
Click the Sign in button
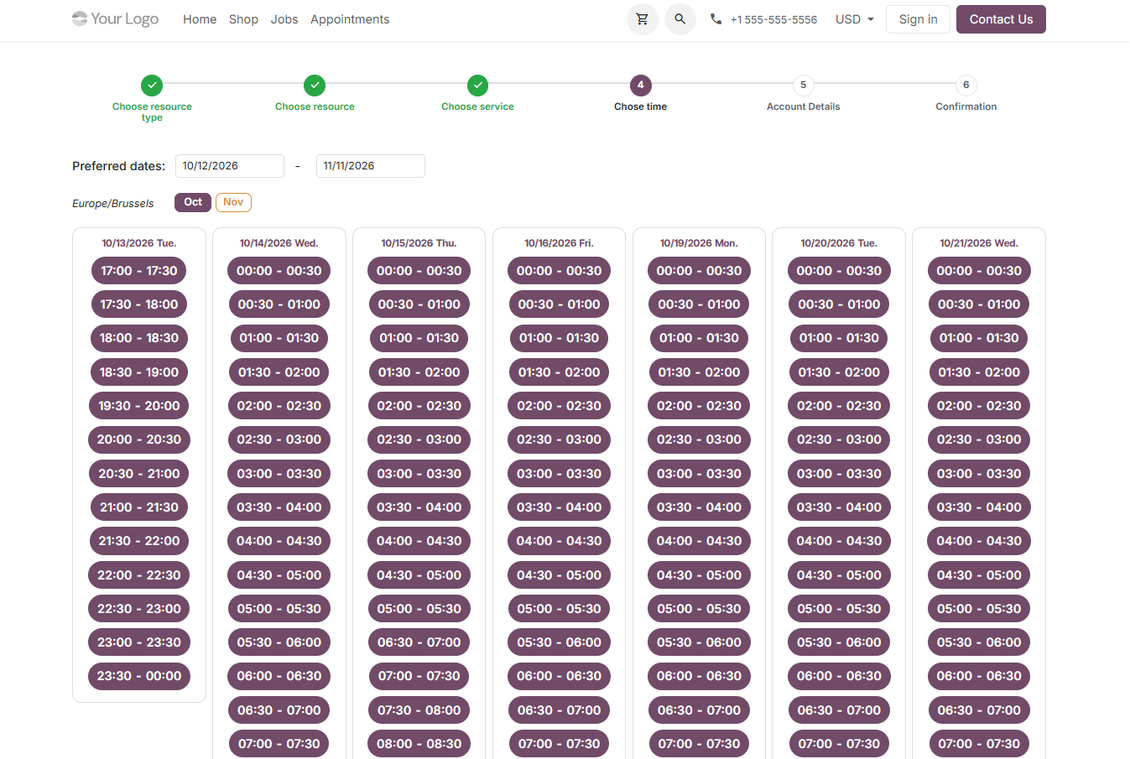pyautogui.click(x=918, y=19)
